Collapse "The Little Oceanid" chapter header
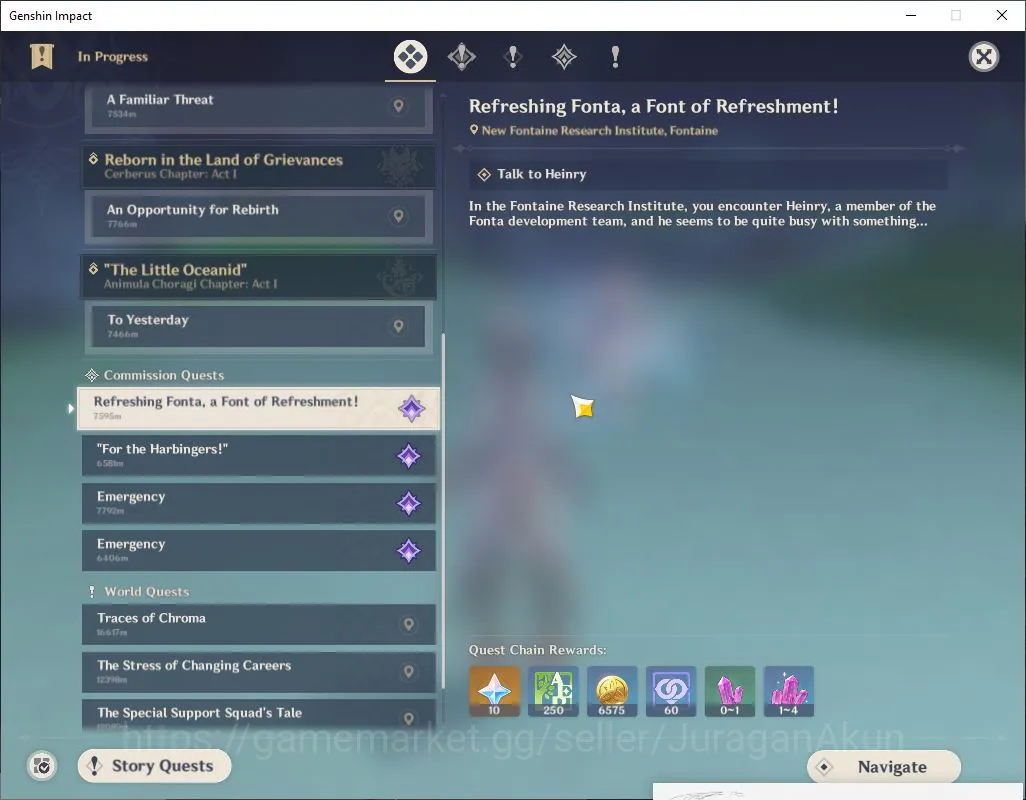 [x=259, y=276]
